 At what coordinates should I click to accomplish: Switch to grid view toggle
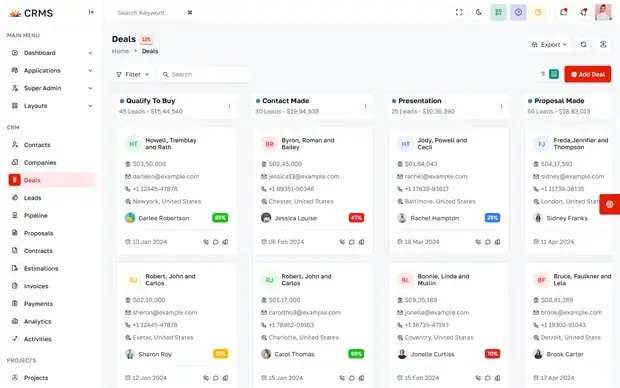(554, 74)
